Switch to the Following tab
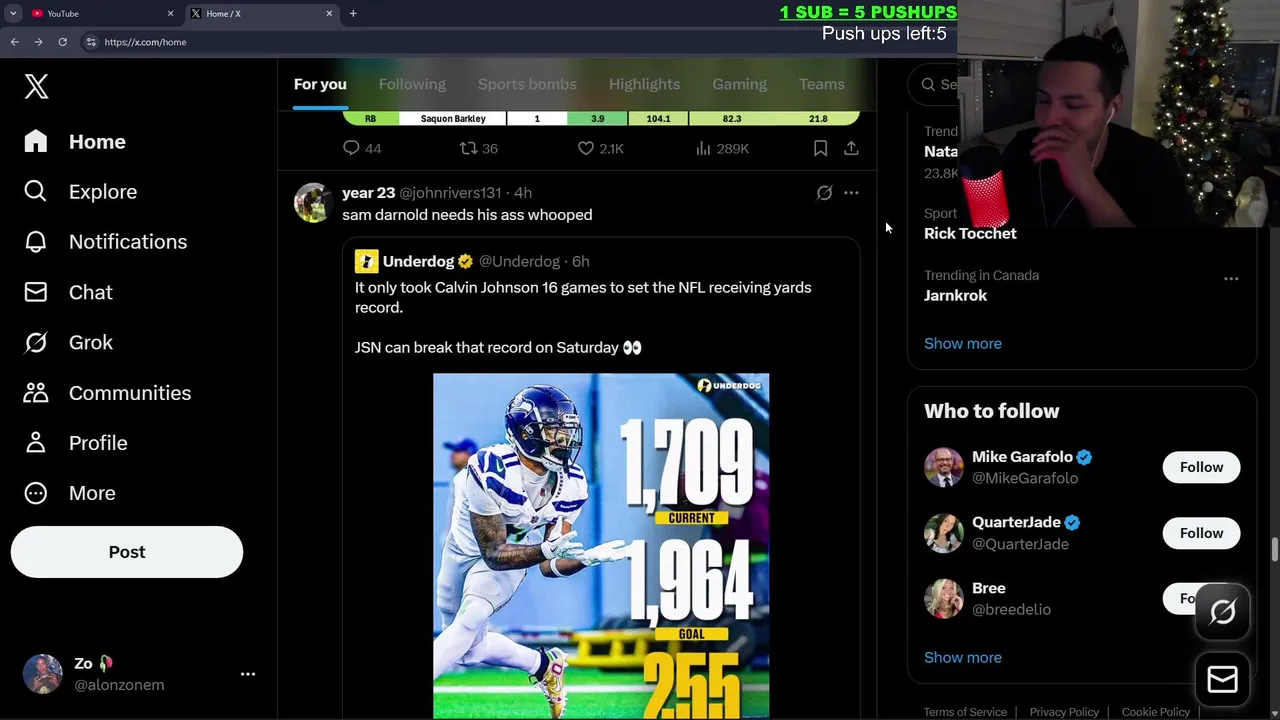This screenshot has width=1280, height=720. coord(412,84)
